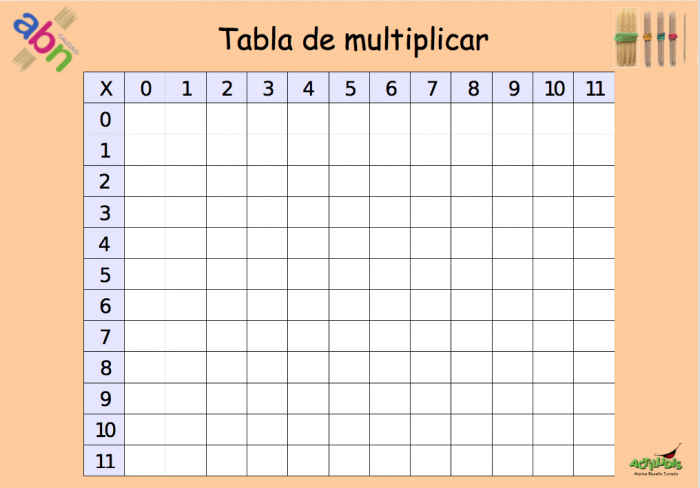Viewport: 700px width, 488px height.
Task: Click the column header number 8
Action: (x=472, y=88)
